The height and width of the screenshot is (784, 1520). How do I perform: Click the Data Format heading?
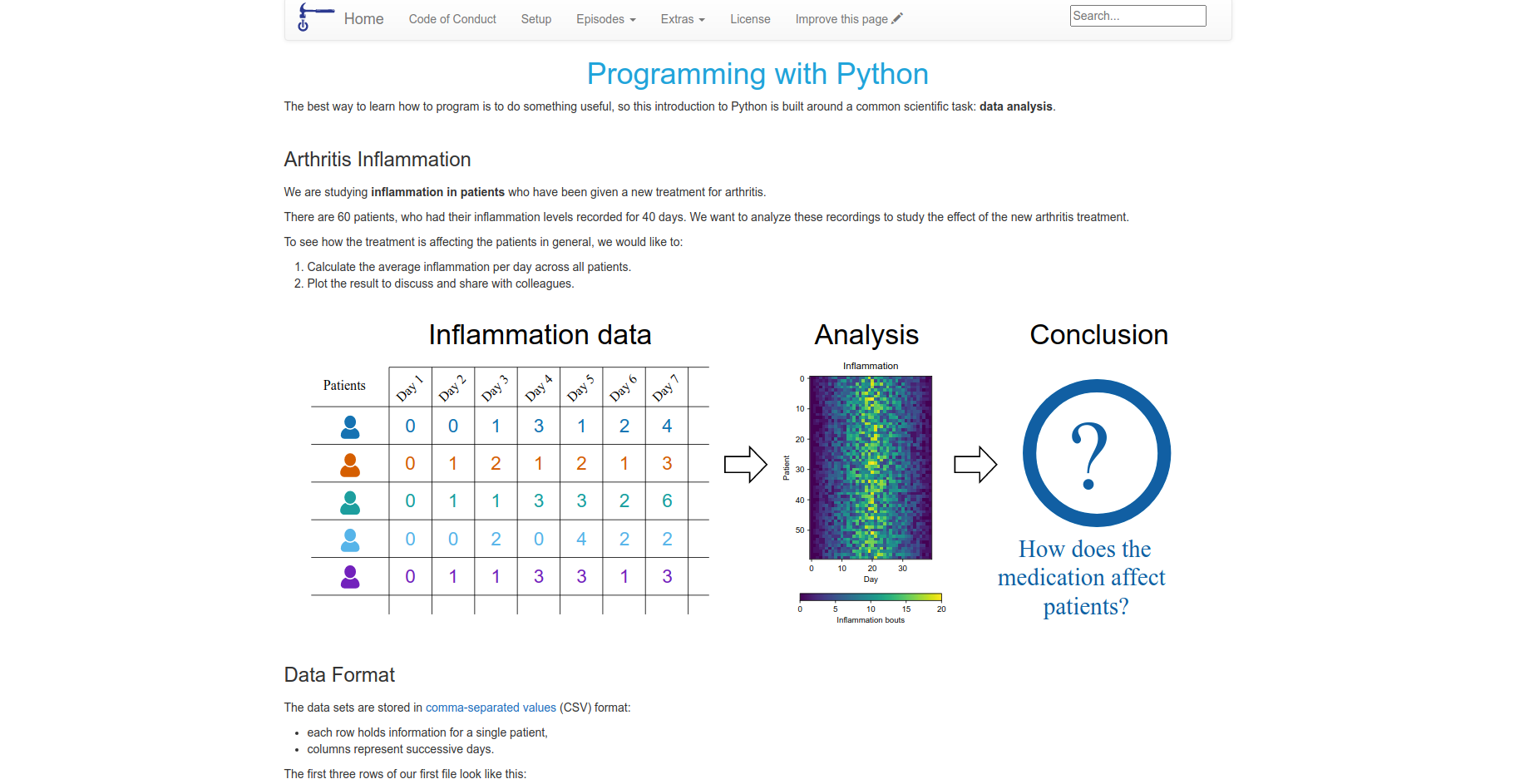[339, 675]
